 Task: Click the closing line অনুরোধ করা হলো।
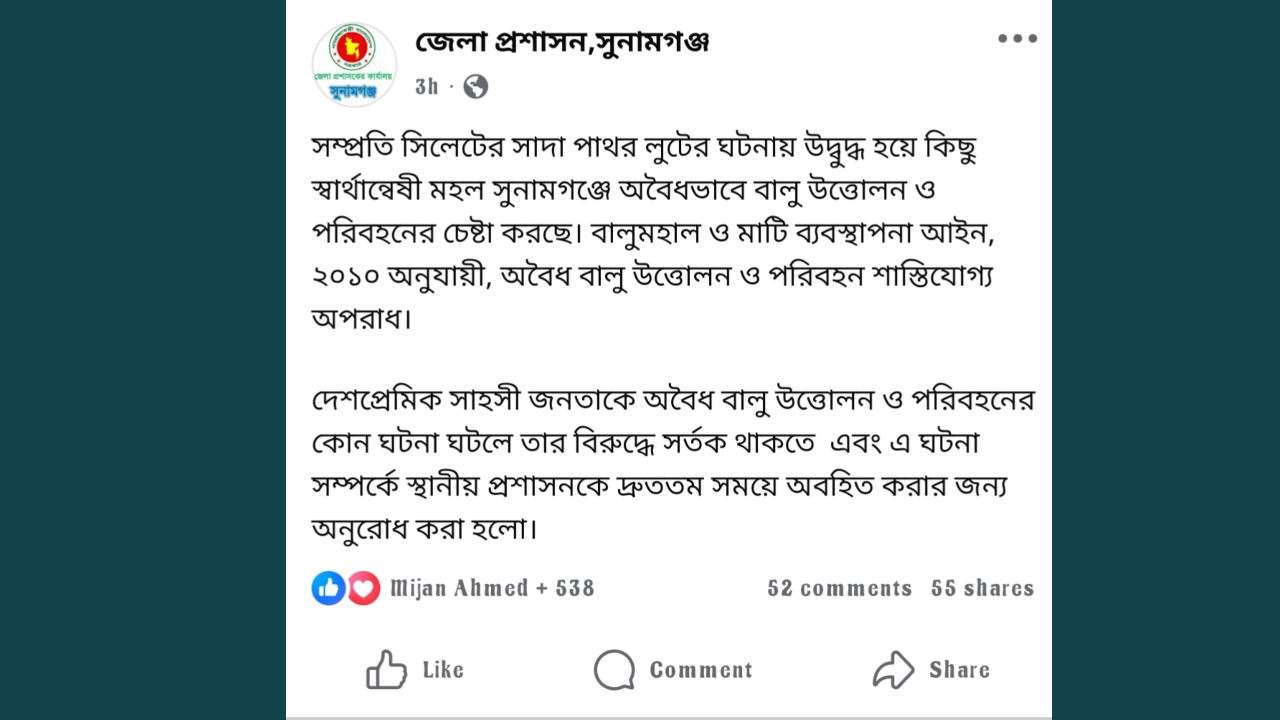425,528
